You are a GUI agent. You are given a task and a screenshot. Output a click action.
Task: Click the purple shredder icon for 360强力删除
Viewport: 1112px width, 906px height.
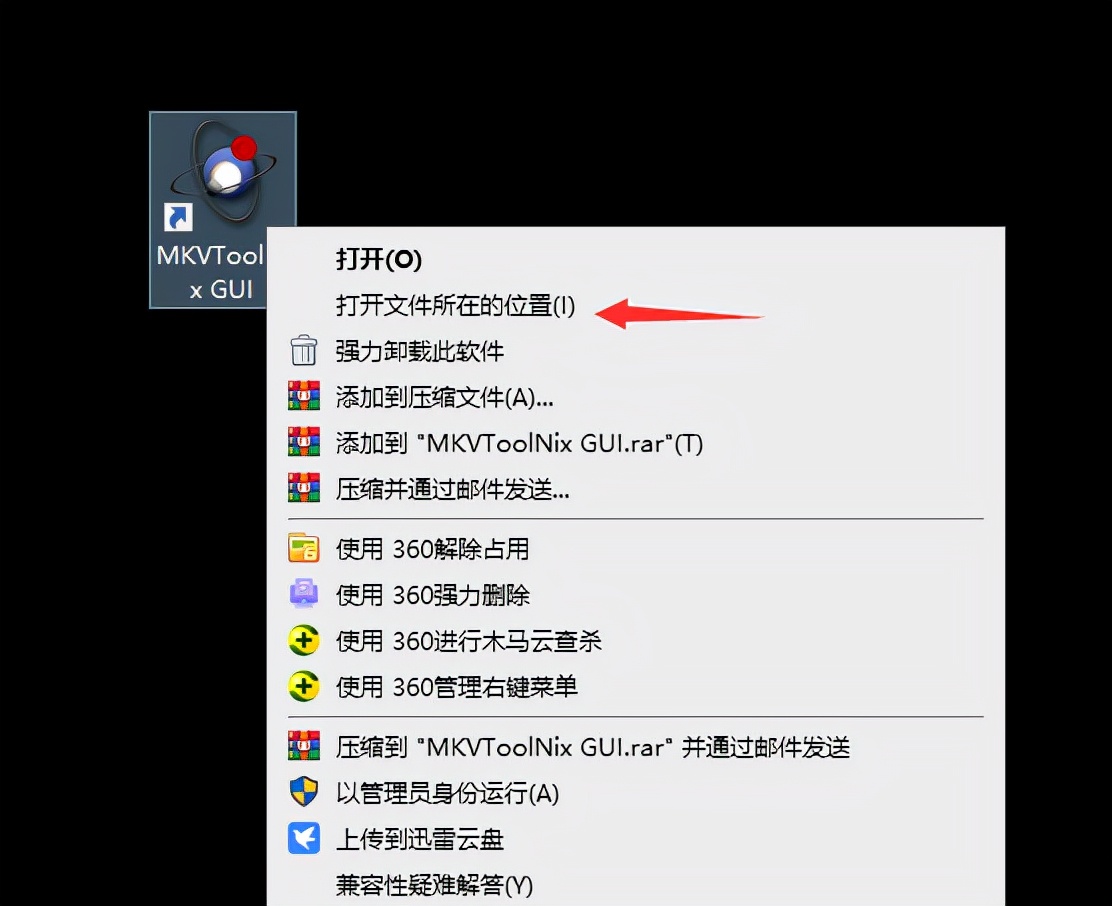point(304,594)
